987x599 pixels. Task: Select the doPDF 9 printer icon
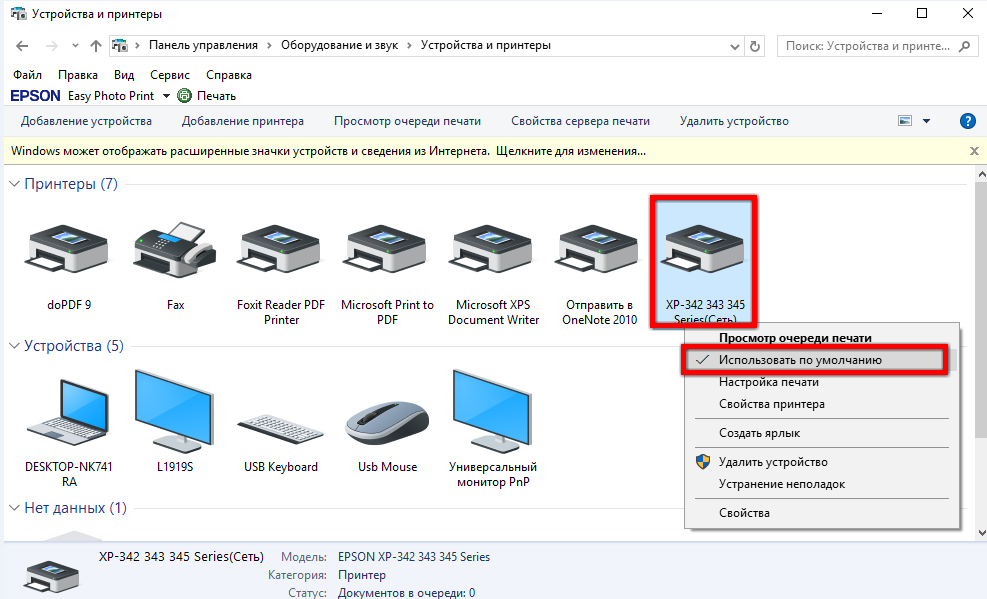pos(69,250)
